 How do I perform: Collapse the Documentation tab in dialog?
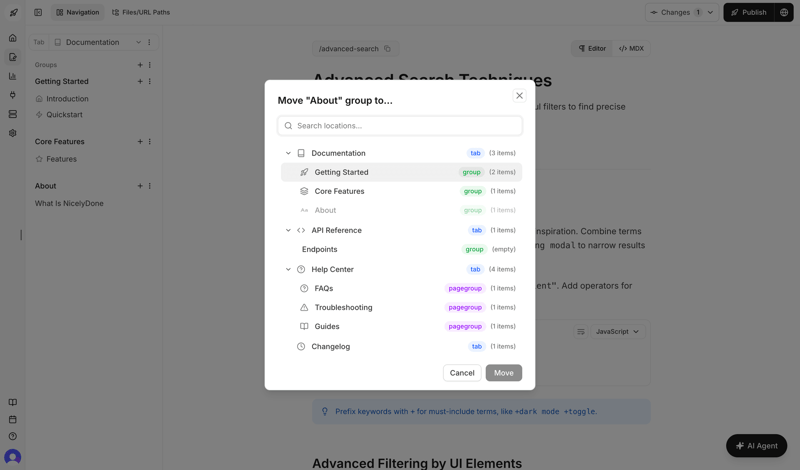coord(288,153)
